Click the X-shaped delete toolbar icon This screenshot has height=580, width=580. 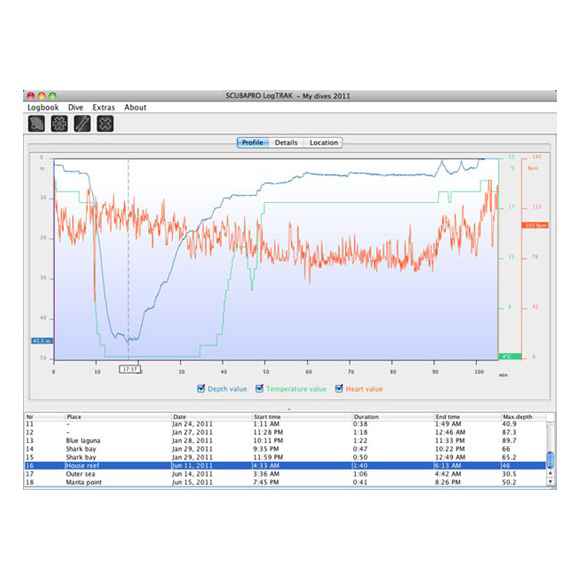pos(105,124)
